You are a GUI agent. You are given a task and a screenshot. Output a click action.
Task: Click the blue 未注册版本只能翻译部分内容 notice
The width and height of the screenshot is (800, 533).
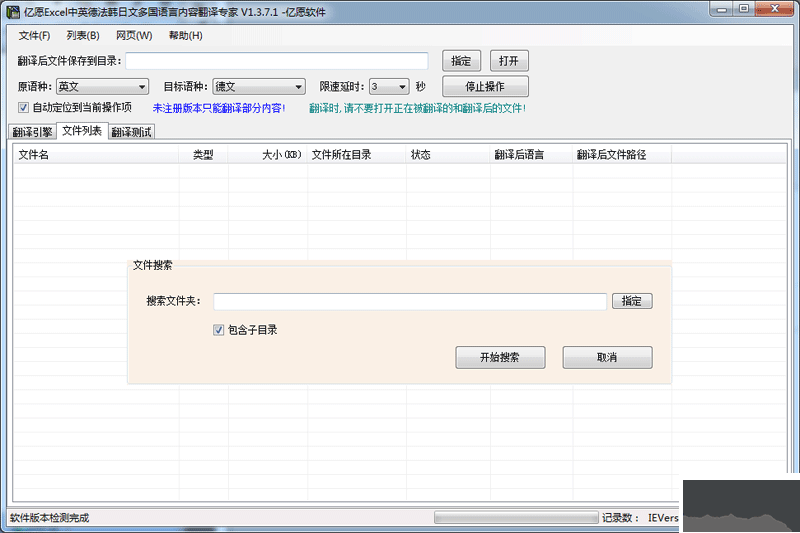click(x=219, y=108)
